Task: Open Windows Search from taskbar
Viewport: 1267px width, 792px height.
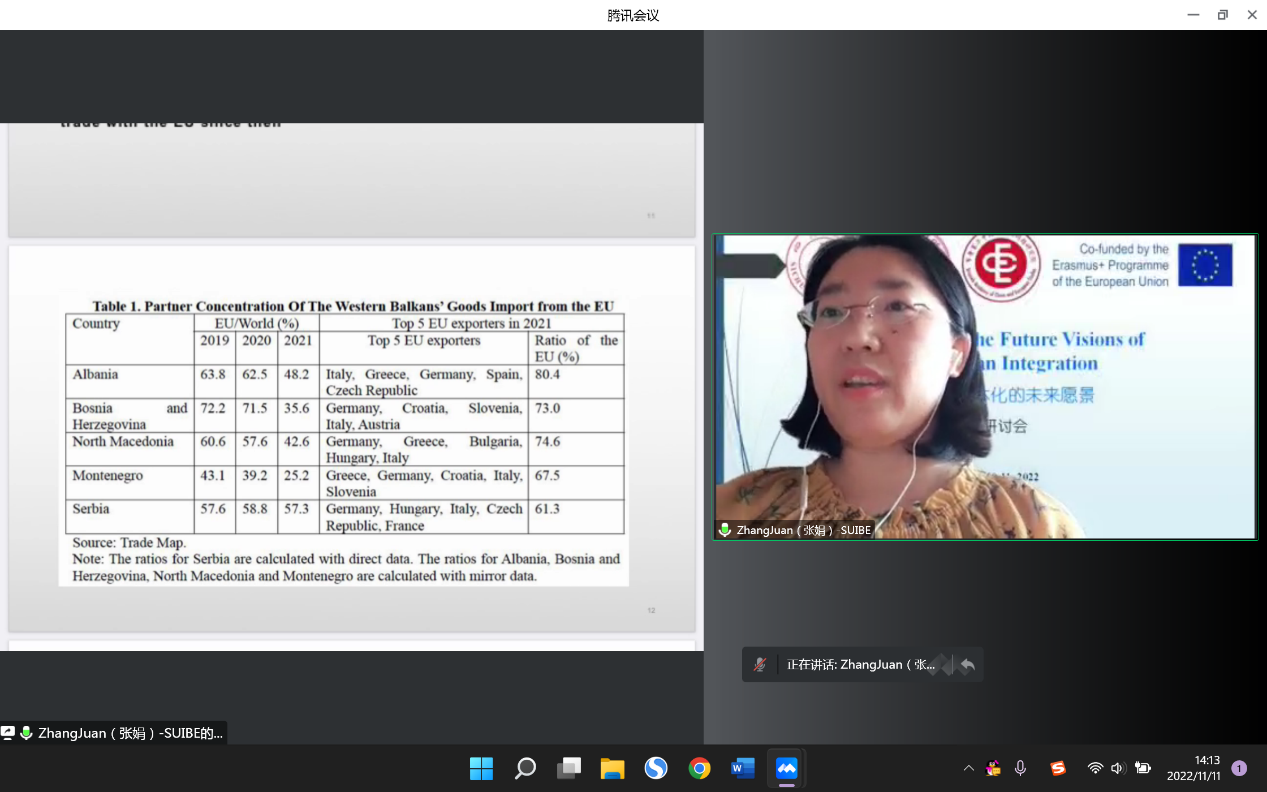Action: (525, 768)
